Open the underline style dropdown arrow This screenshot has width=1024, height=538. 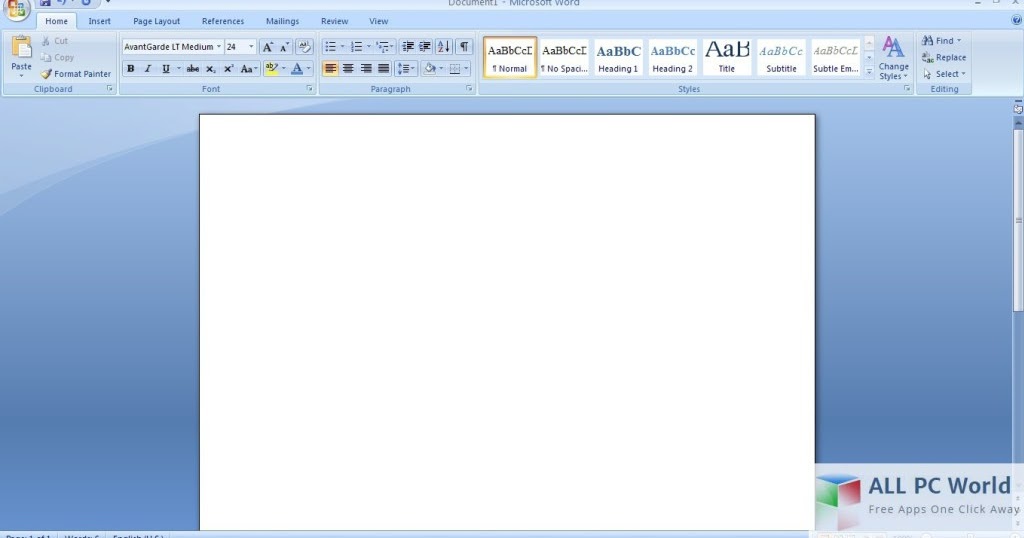178,69
